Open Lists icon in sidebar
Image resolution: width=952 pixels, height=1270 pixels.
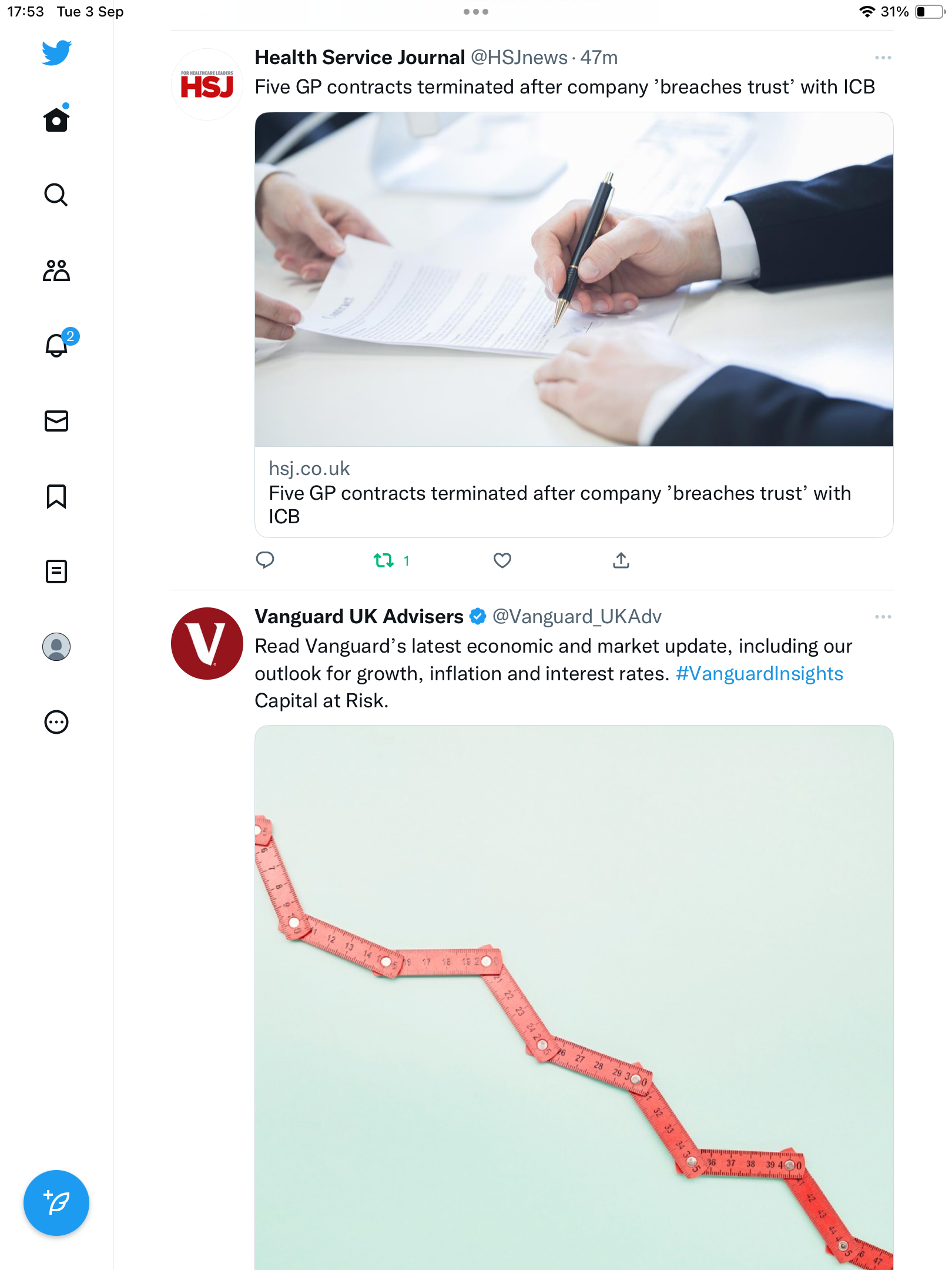point(56,571)
